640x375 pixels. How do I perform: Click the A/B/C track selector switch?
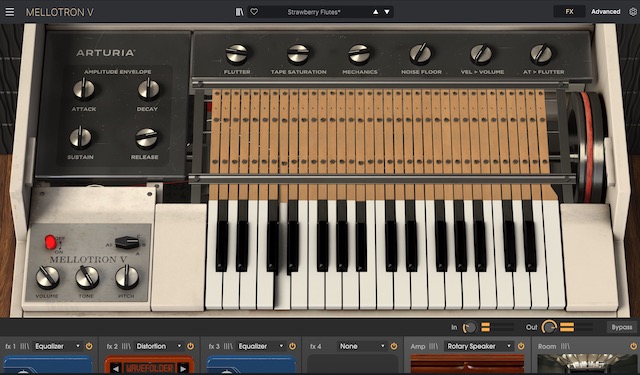[x=127, y=242]
